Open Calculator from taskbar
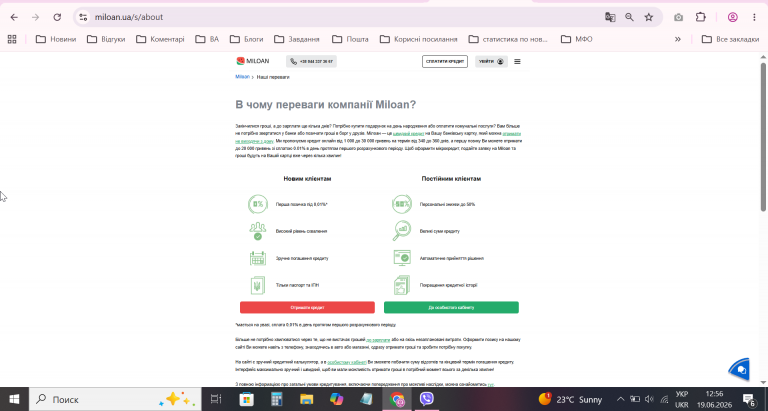Screen dimensions: 768x411 point(277,399)
